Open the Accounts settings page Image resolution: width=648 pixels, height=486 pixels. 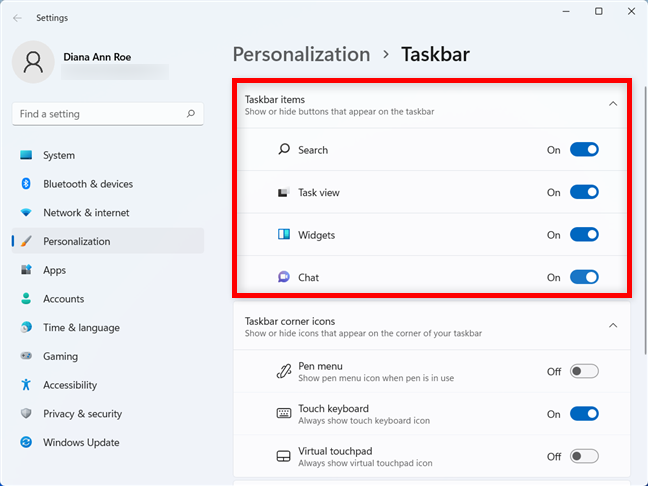click(x=63, y=299)
